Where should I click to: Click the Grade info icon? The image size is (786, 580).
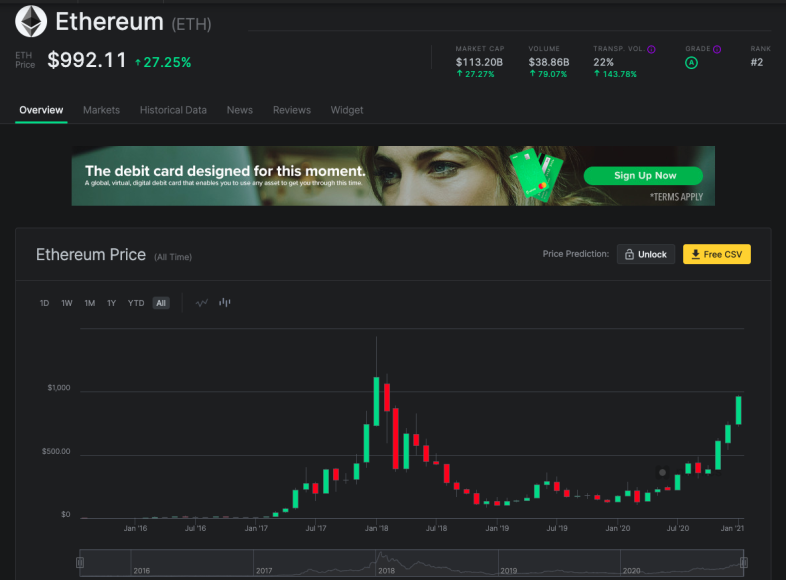[717, 49]
